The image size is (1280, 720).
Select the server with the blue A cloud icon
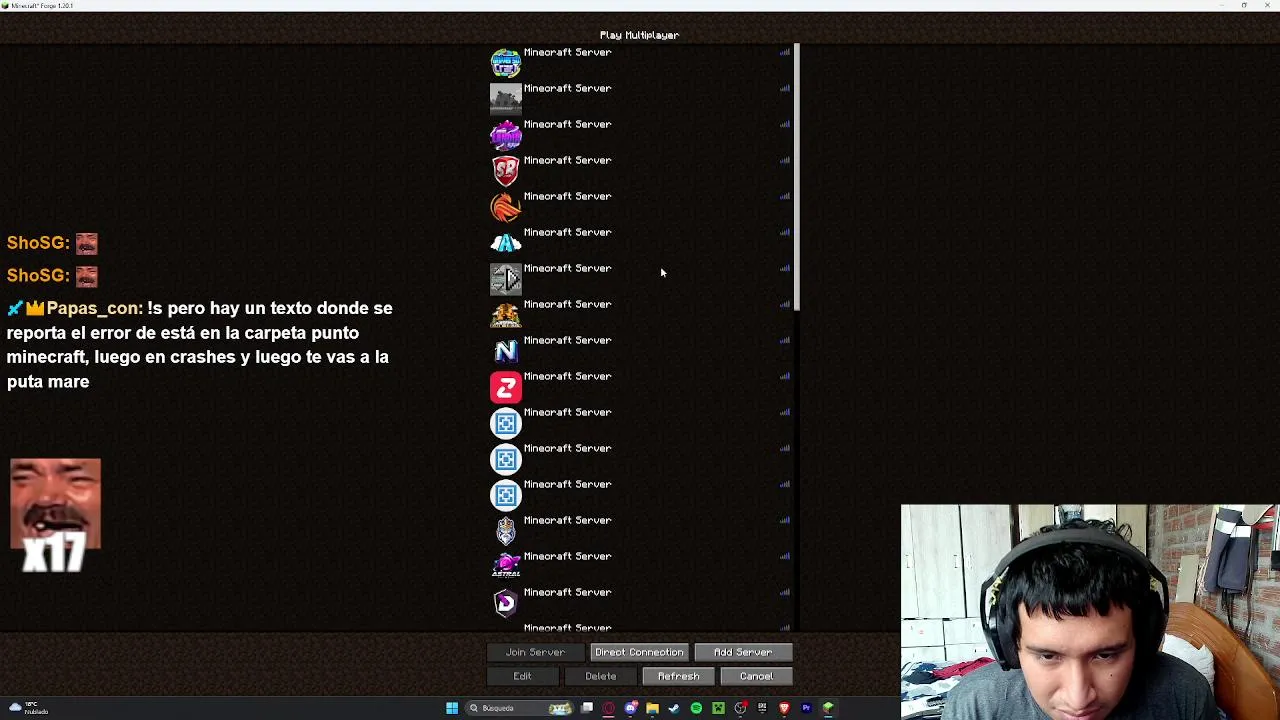click(640, 243)
